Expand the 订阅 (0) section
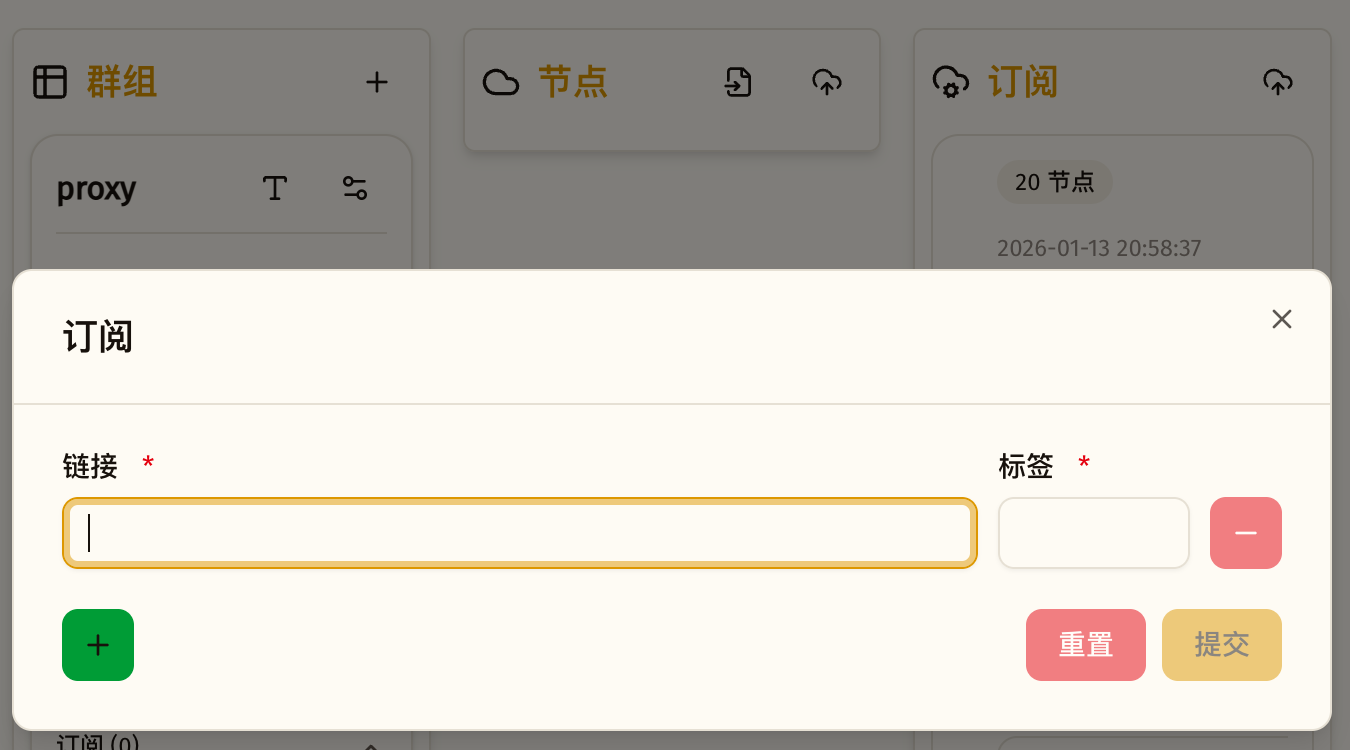This screenshot has height=750, width=1350. [x=371, y=744]
